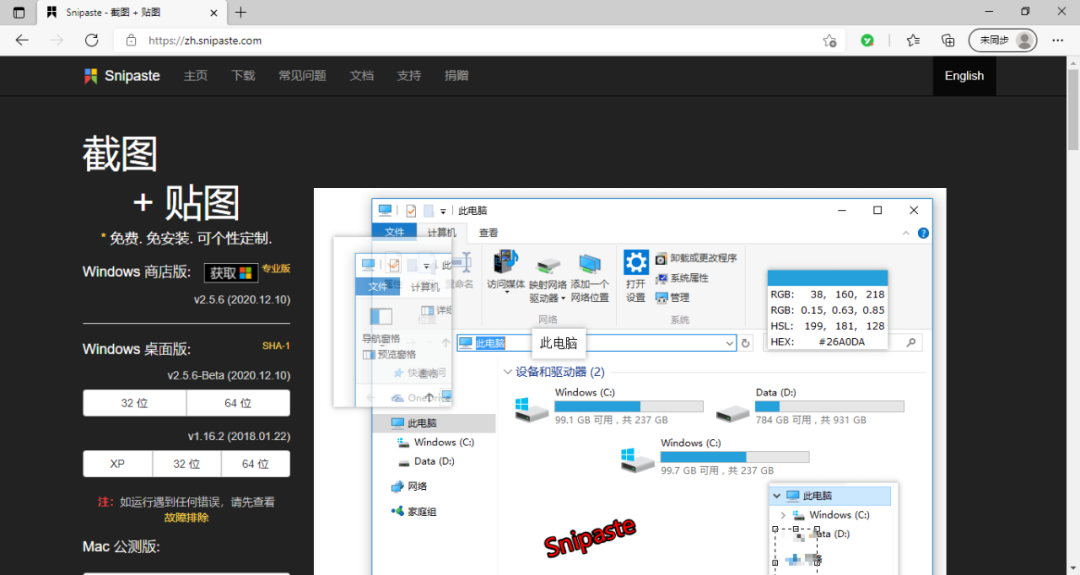
Task: Download the v1.16.2 XP build
Action: [118, 463]
